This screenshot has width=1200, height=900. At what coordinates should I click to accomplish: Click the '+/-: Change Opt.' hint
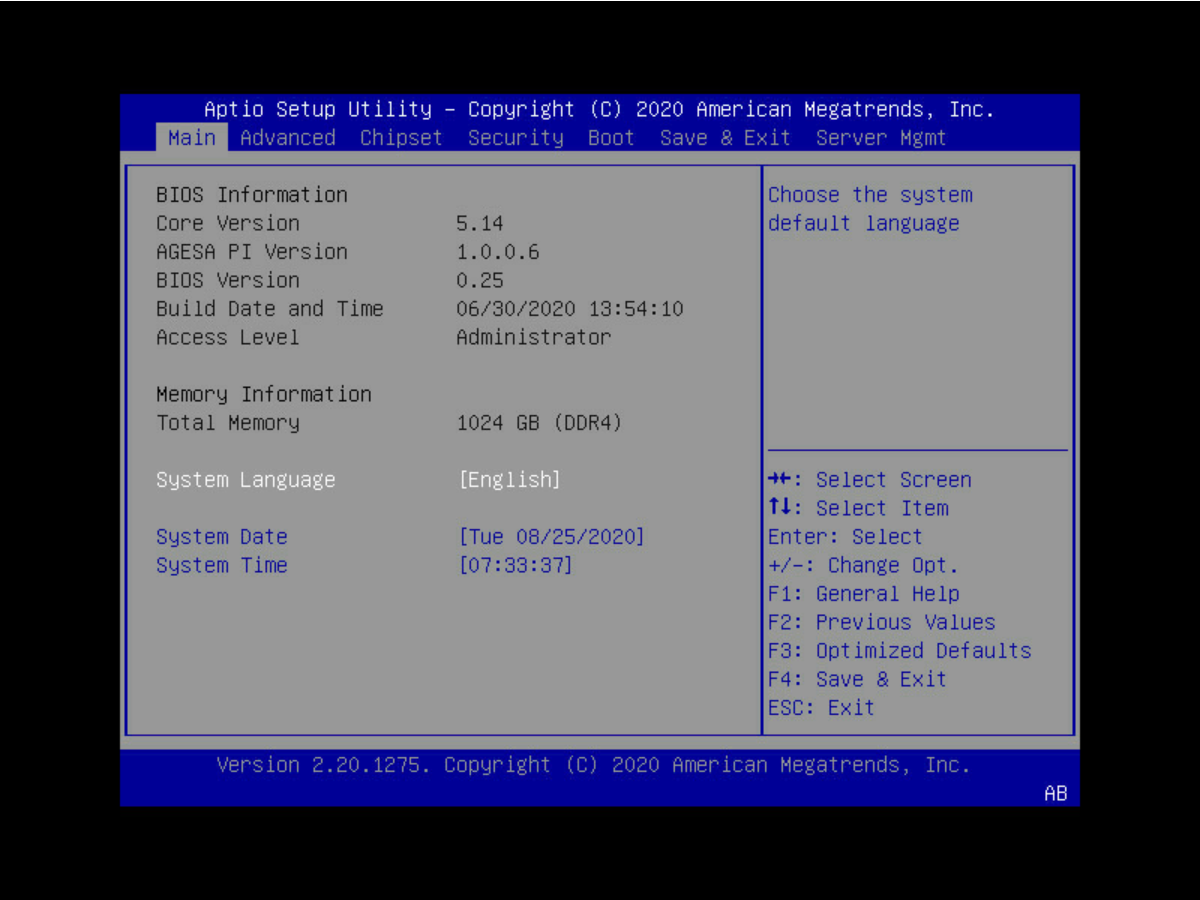coord(864,565)
